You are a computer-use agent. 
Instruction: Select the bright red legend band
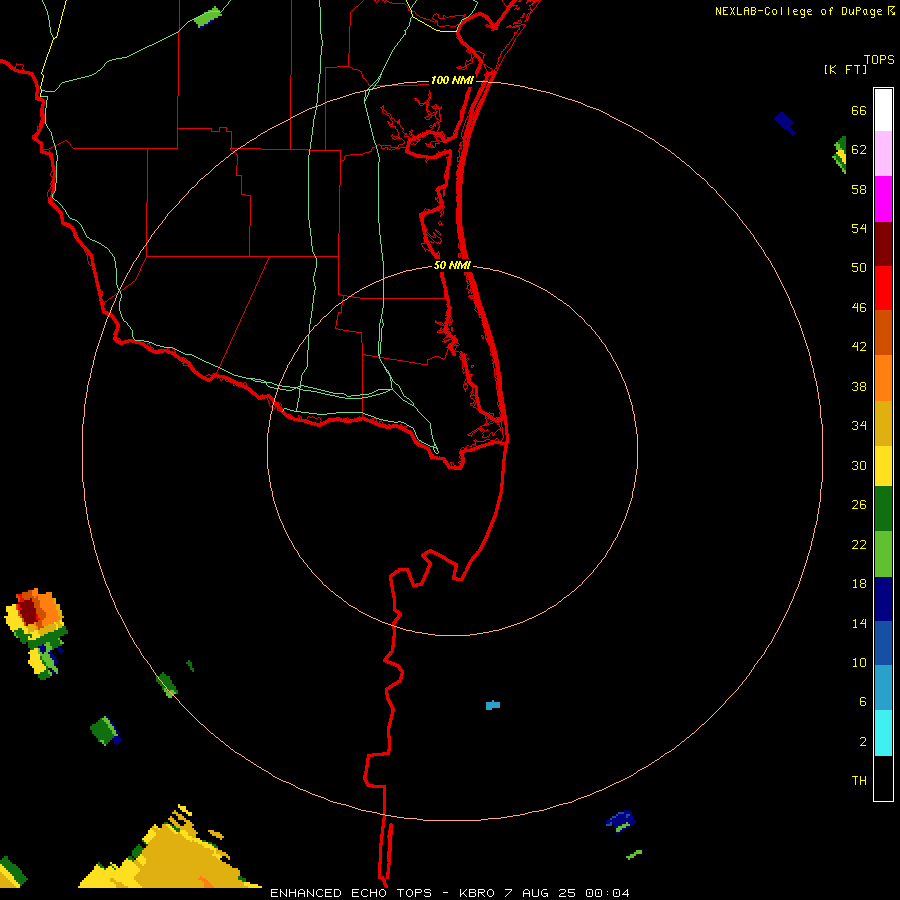pyautogui.click(x=883, y=288)
